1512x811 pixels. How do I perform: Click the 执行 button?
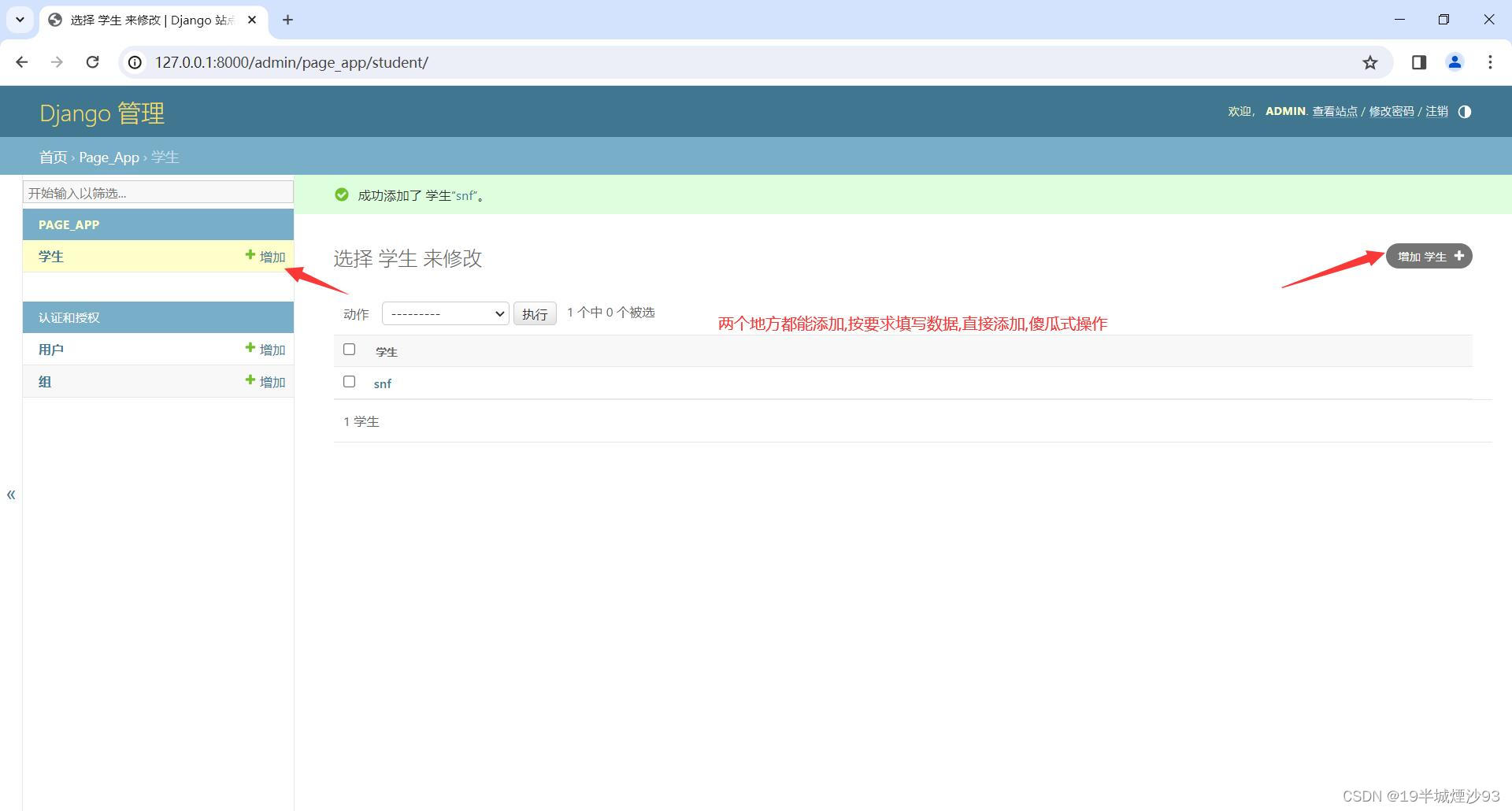coord(535,313)
